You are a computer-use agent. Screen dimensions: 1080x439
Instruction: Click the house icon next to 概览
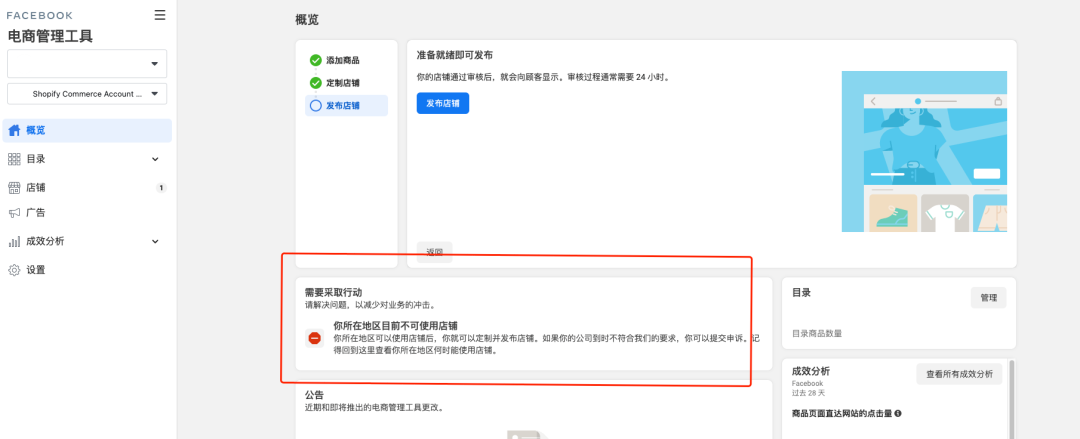[x=14, y=130]
